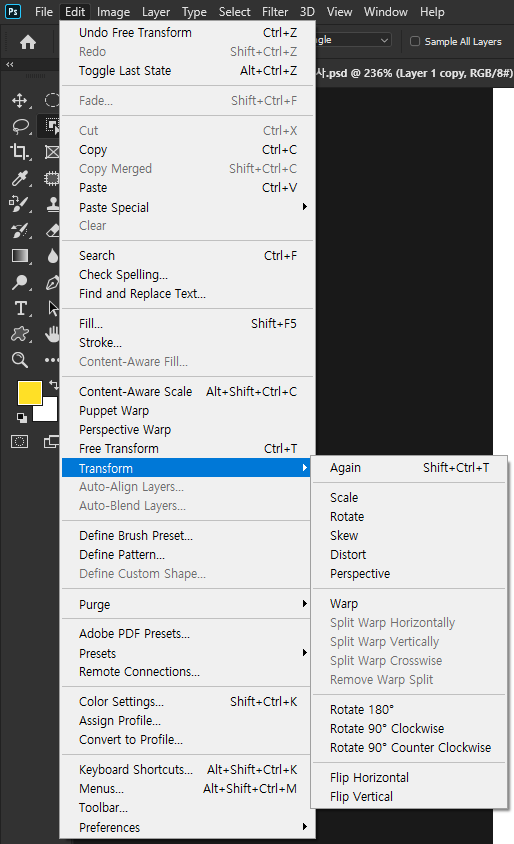Change the screen mode
The height and width of the screenshot is (844, 514).
[x=52, y=442]
